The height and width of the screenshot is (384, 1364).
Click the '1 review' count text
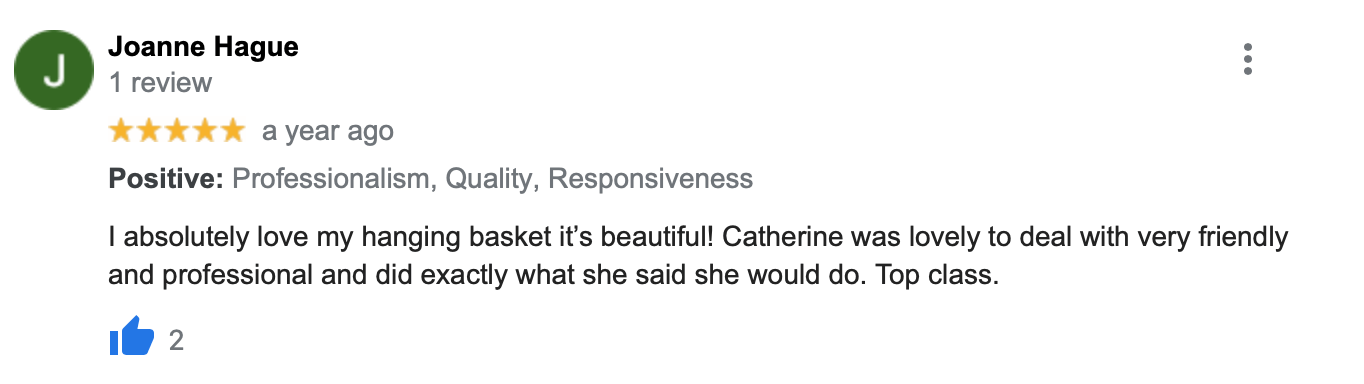160,82
